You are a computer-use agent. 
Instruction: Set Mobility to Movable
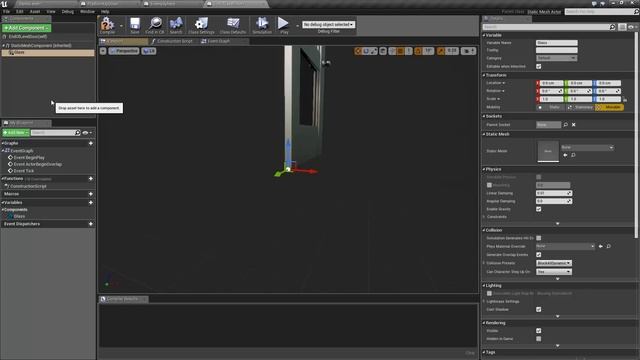[609, 107]
